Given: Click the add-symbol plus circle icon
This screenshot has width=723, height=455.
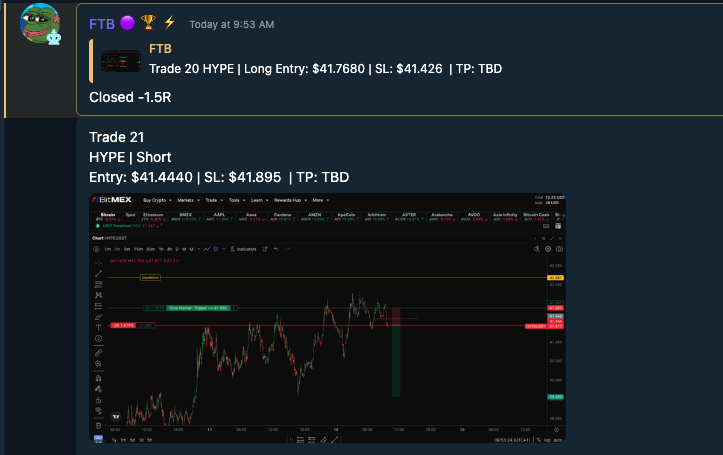Looking at the screenshot, I should click(x=96, y=249).
